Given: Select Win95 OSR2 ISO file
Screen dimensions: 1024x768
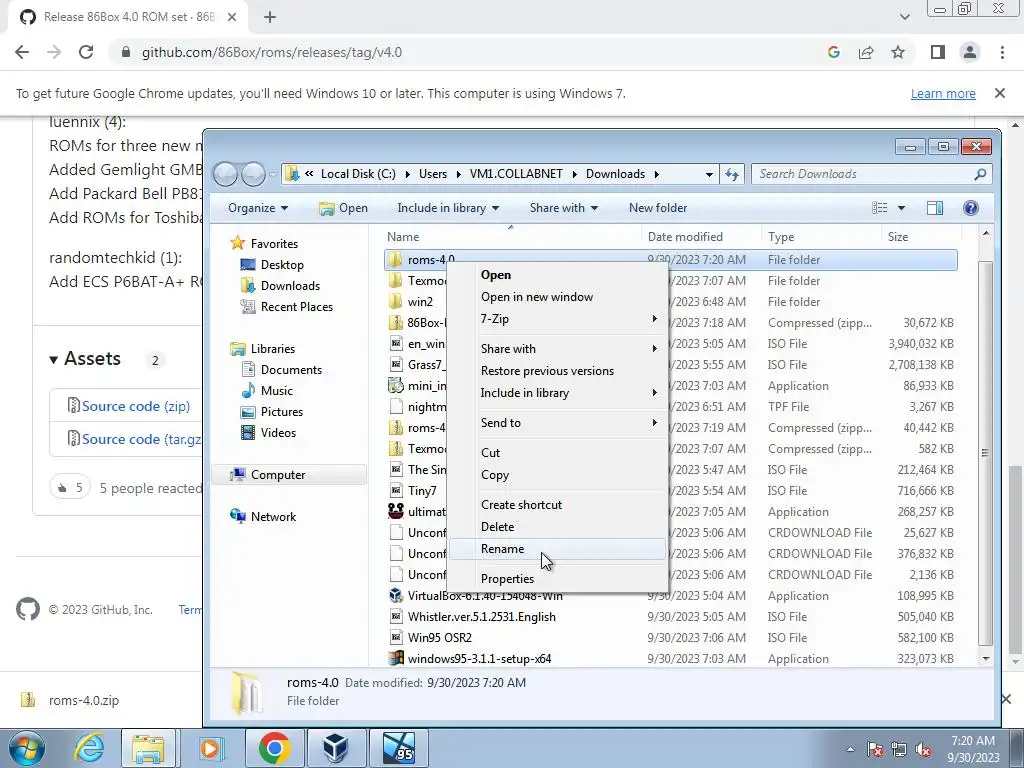Looking at the screenshot, I should [671, 637].
